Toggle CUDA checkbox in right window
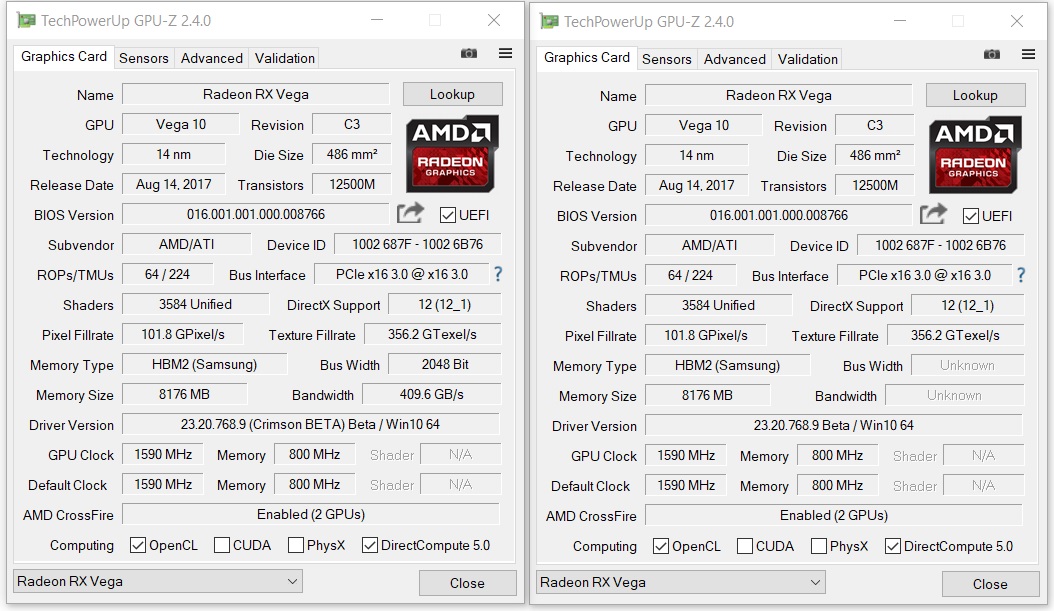This screenshot has height=611, width=1054. click(745, 546)
